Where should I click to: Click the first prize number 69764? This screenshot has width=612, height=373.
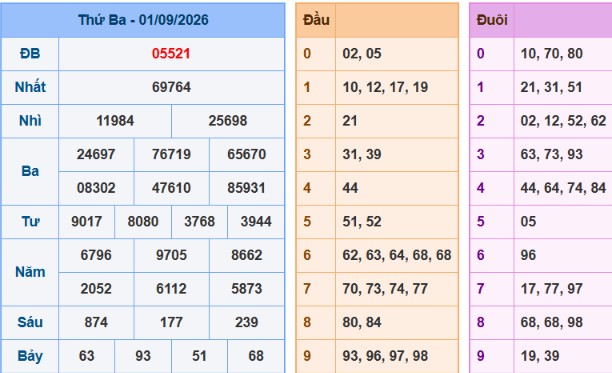coord(171,87)
